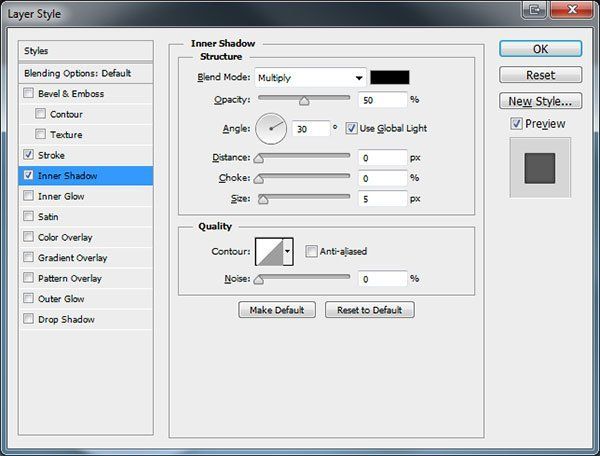Click the Opacity value field
The height and width of the screenshot is (456, 600).
pos(383,100)
